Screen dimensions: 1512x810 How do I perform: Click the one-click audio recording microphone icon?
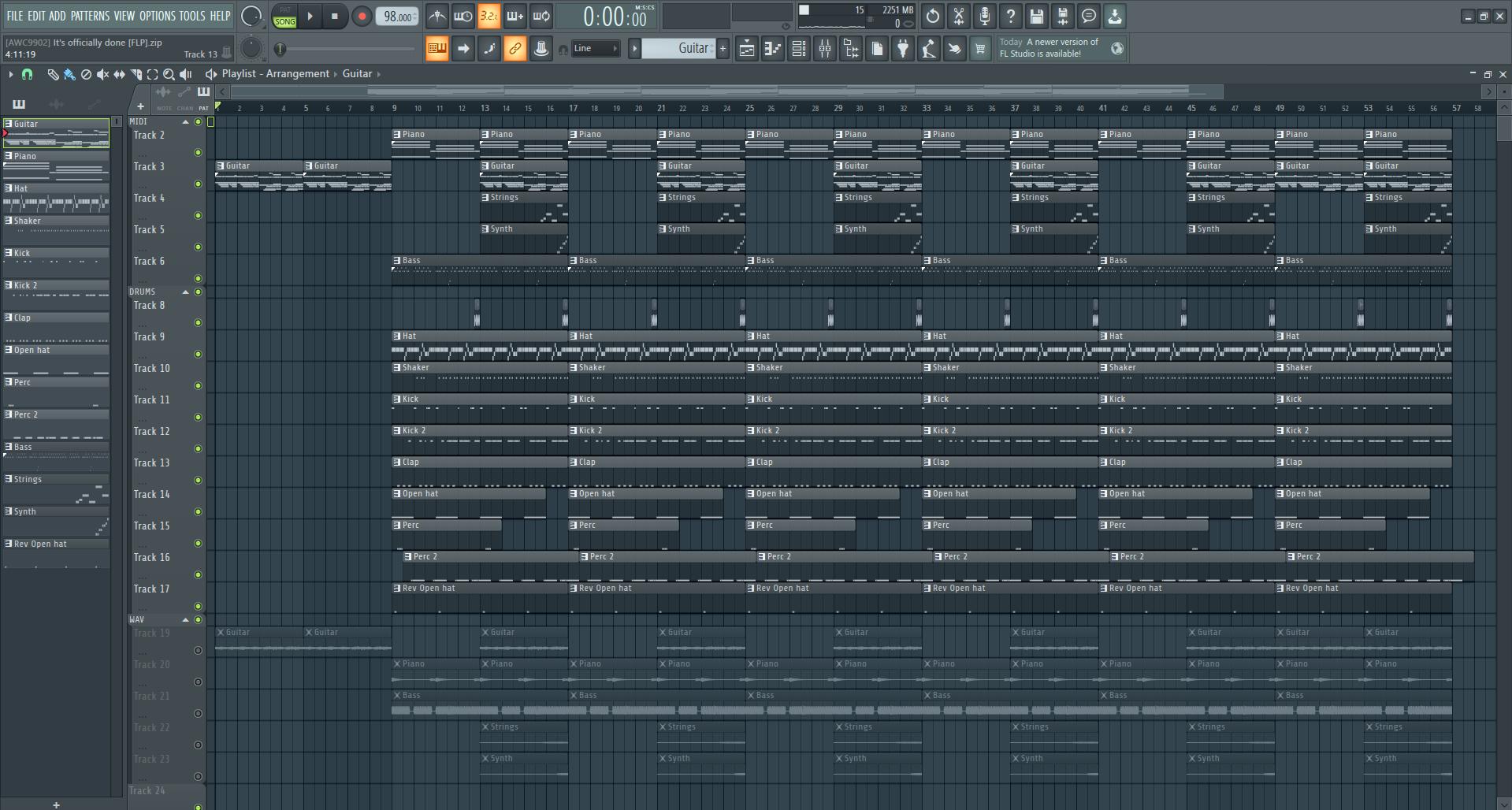(x=985, y=16)
